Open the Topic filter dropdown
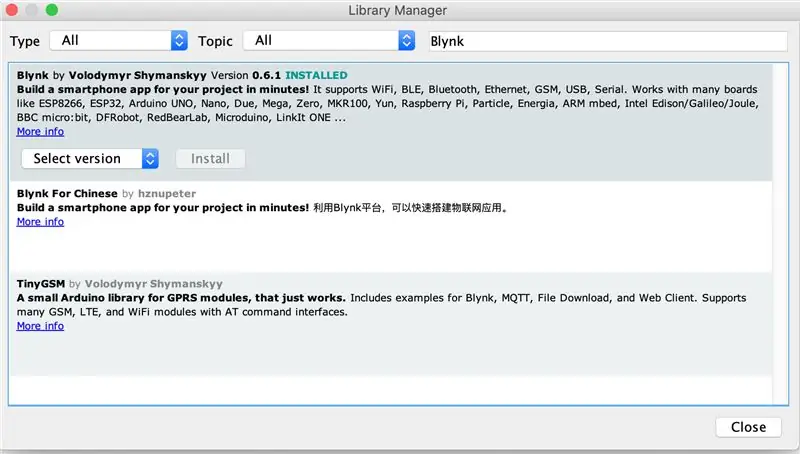 [329, 40]
